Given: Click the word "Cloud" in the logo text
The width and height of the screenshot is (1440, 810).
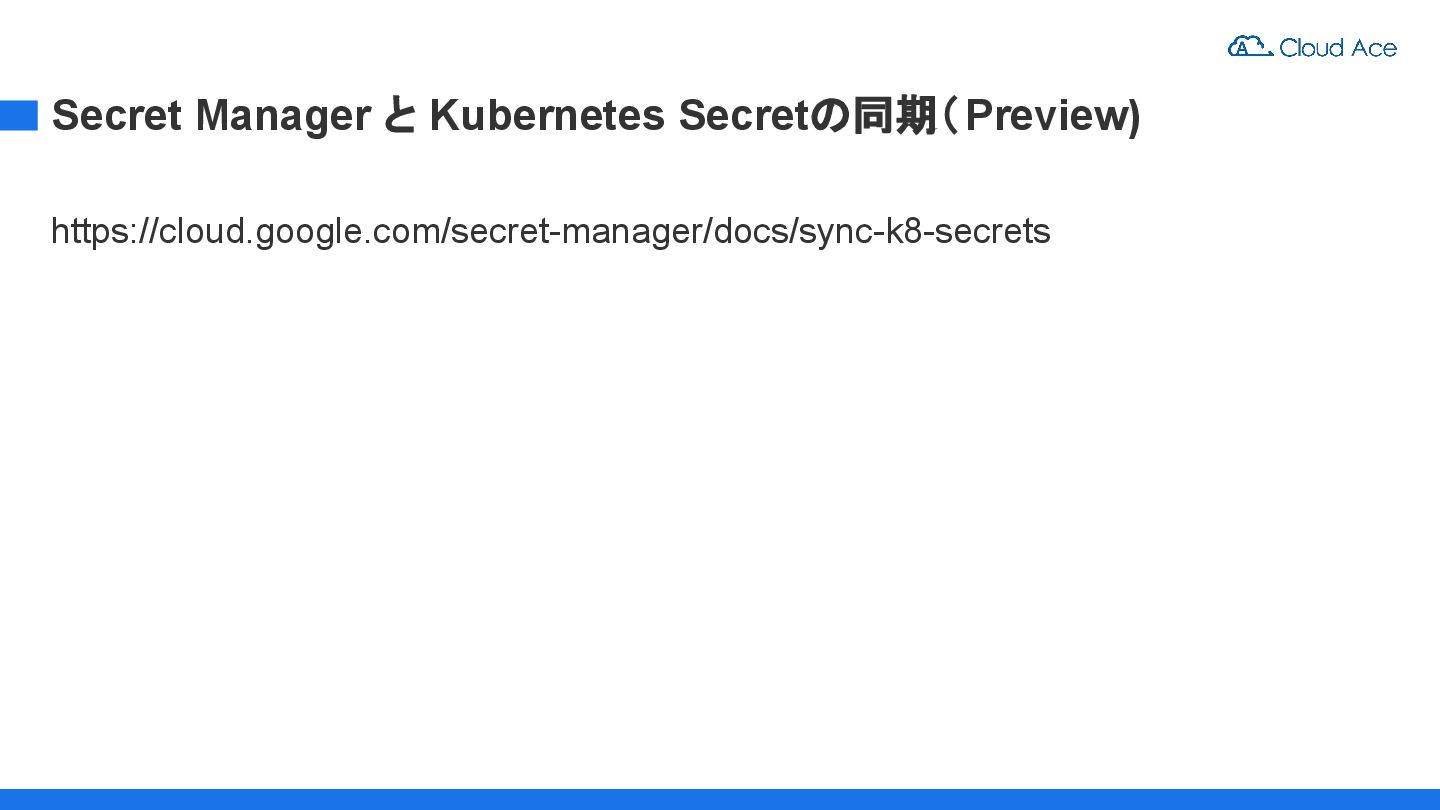Looking at the screenshot, I should click(x=1309, y=47).
